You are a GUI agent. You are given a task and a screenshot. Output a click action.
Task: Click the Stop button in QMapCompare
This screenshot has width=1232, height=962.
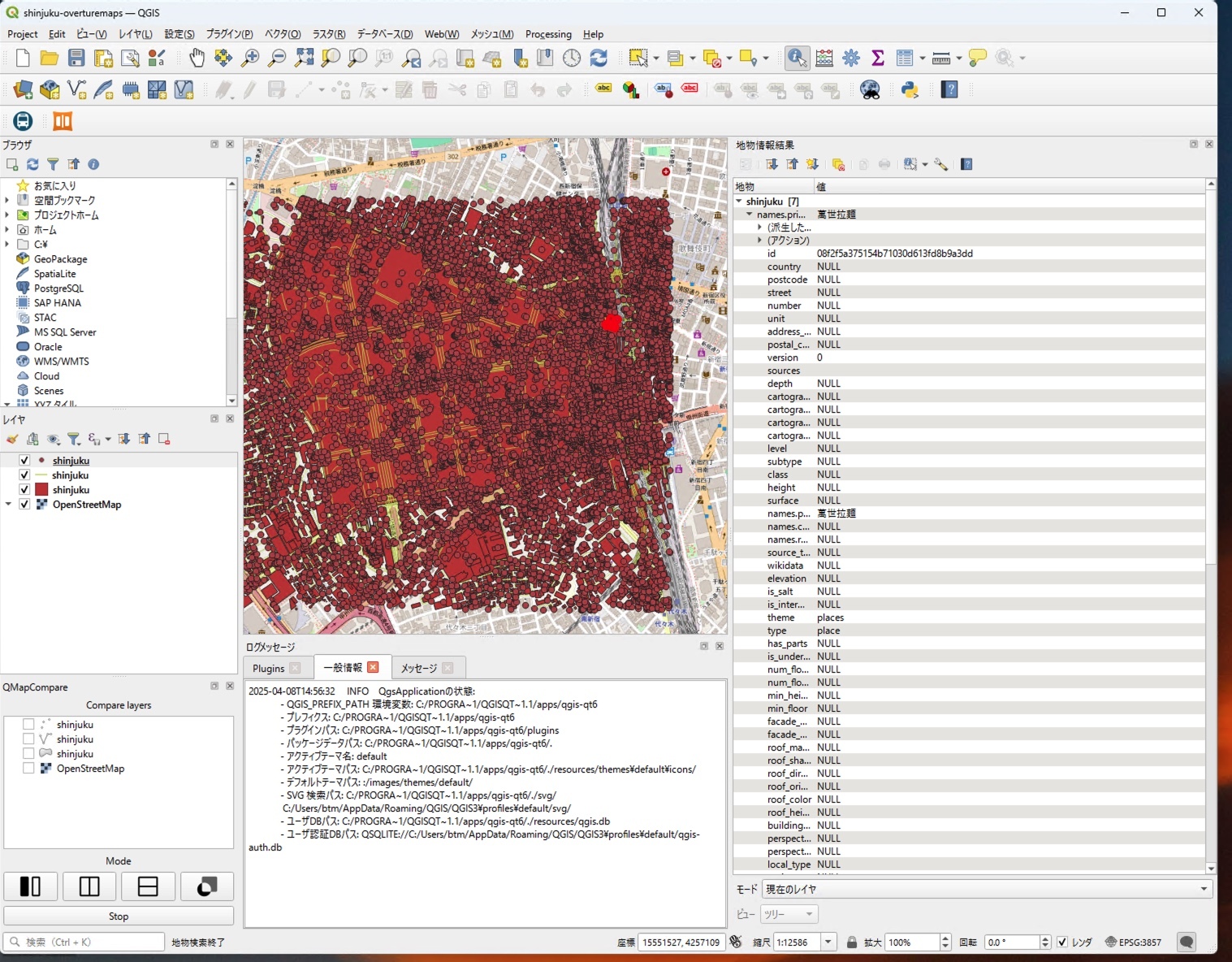(x=119, y=916)
